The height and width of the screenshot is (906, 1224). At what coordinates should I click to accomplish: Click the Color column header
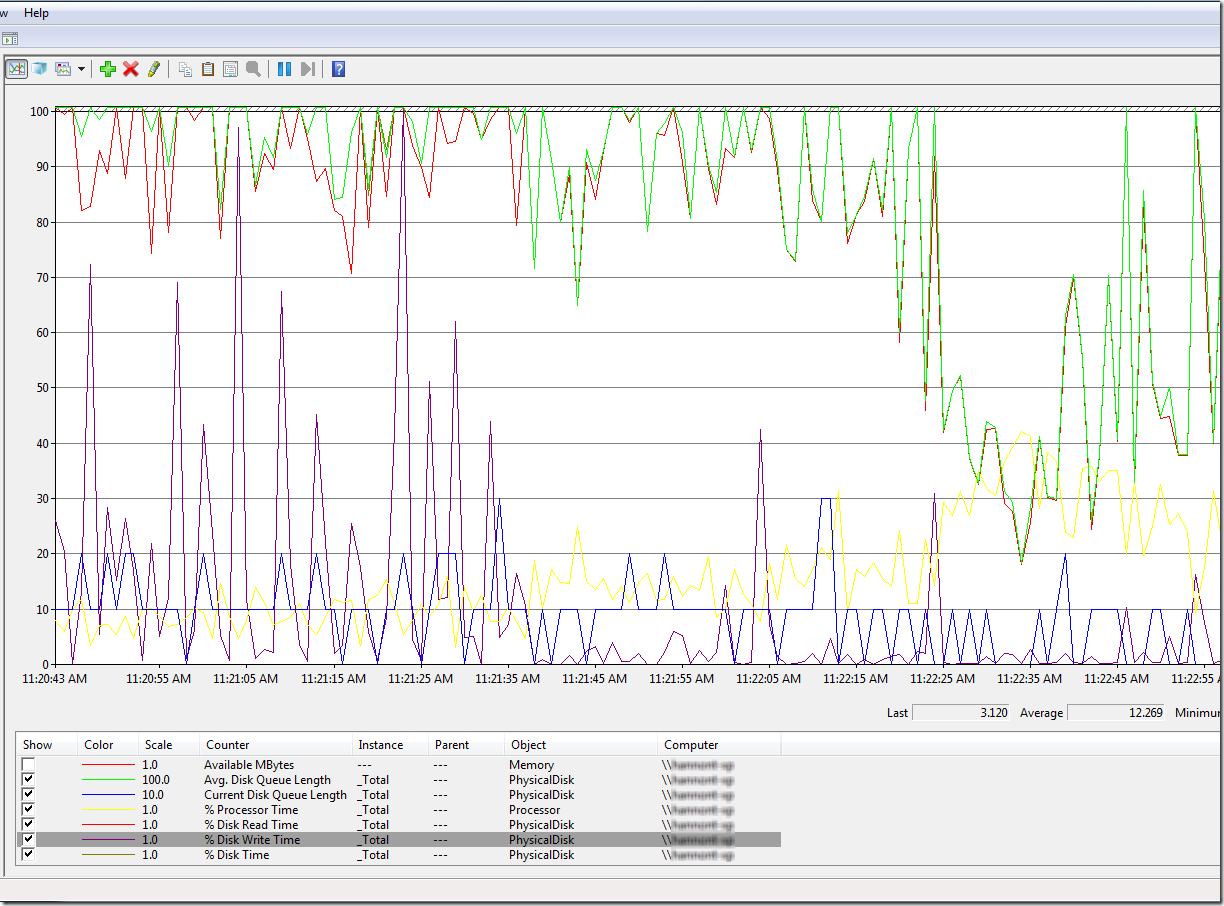coord(107,745)
